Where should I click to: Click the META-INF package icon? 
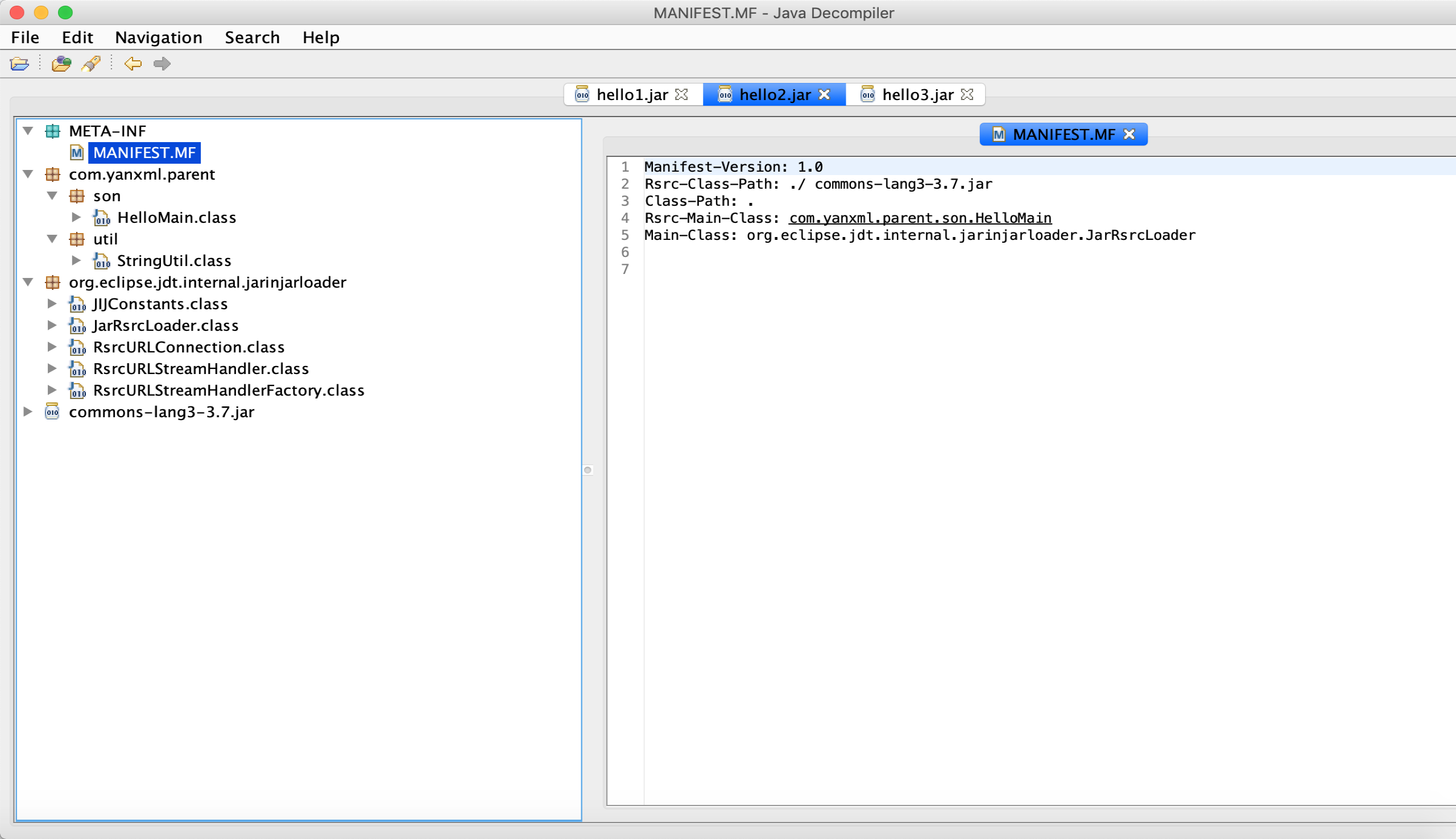(52, 131)
